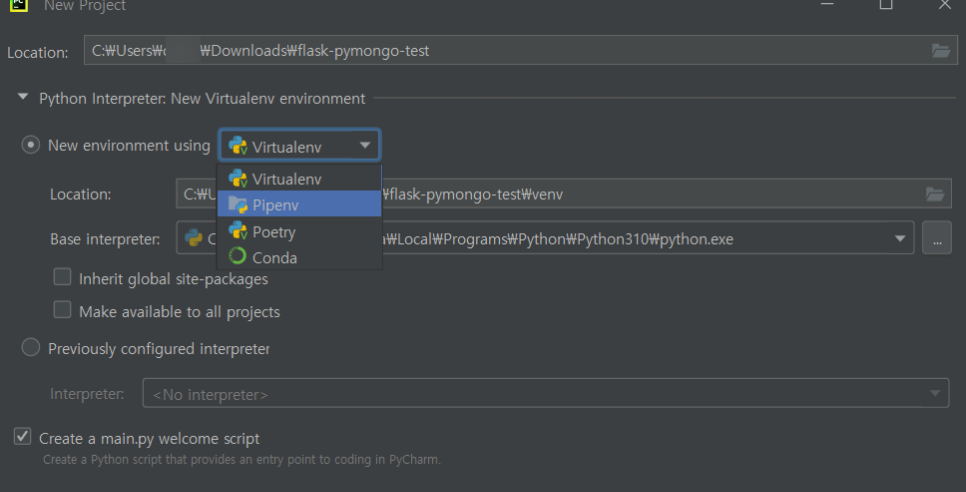Close the New Project dialog
The height and width of the screenshot is (492, 966).
coord(944,3)
